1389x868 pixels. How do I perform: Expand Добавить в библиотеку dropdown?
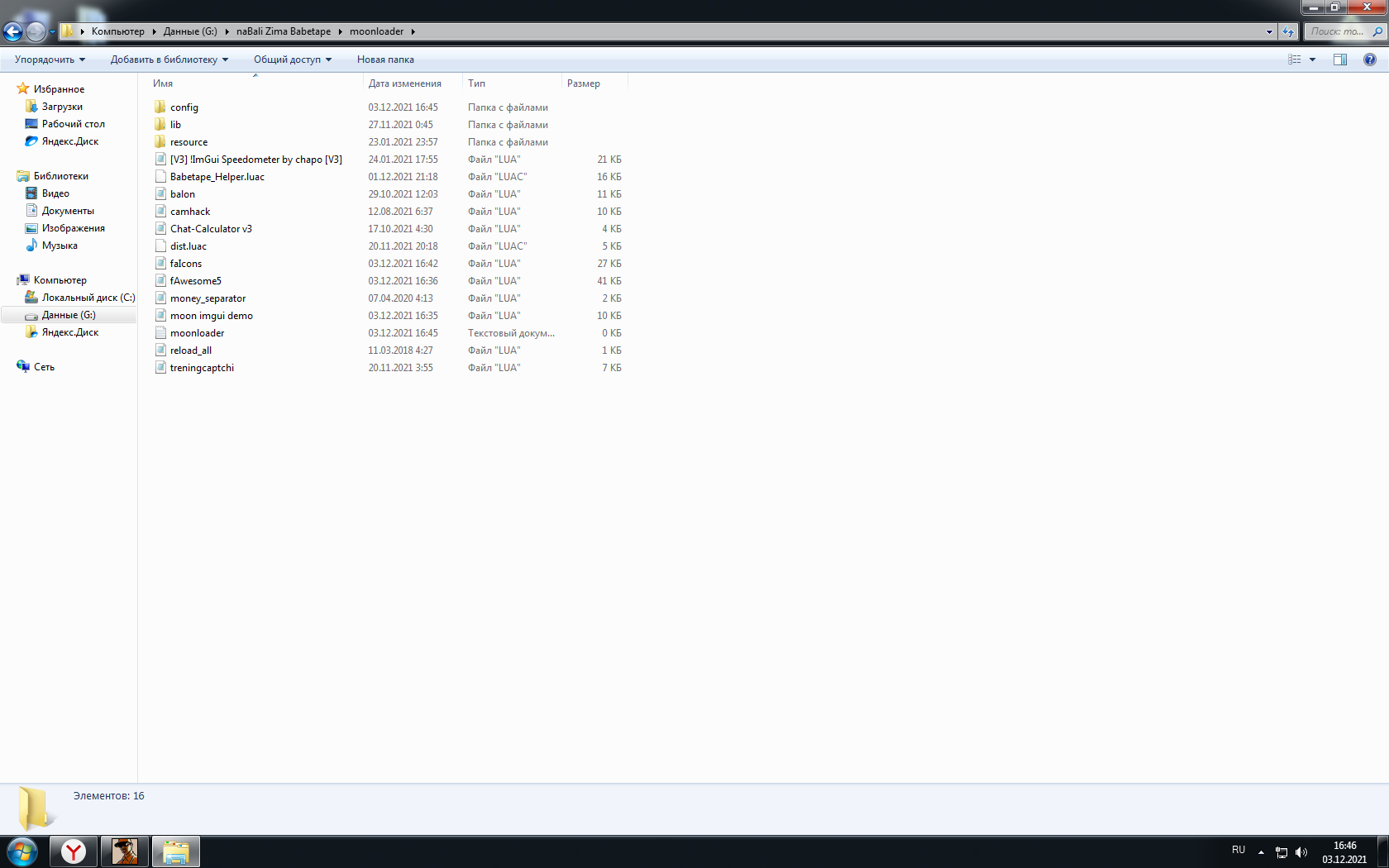click(169, 60)
